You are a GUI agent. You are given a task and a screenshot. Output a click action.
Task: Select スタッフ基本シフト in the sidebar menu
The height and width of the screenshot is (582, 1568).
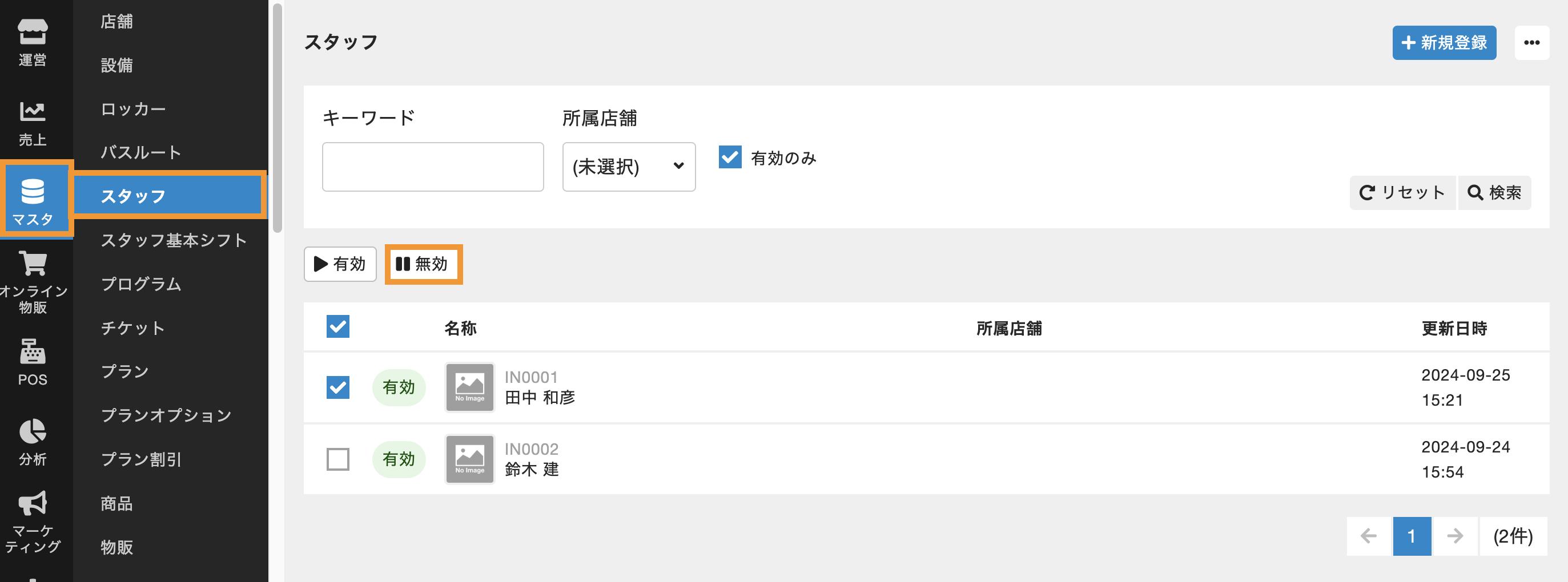pyautogui.click(x=174, y=240)
